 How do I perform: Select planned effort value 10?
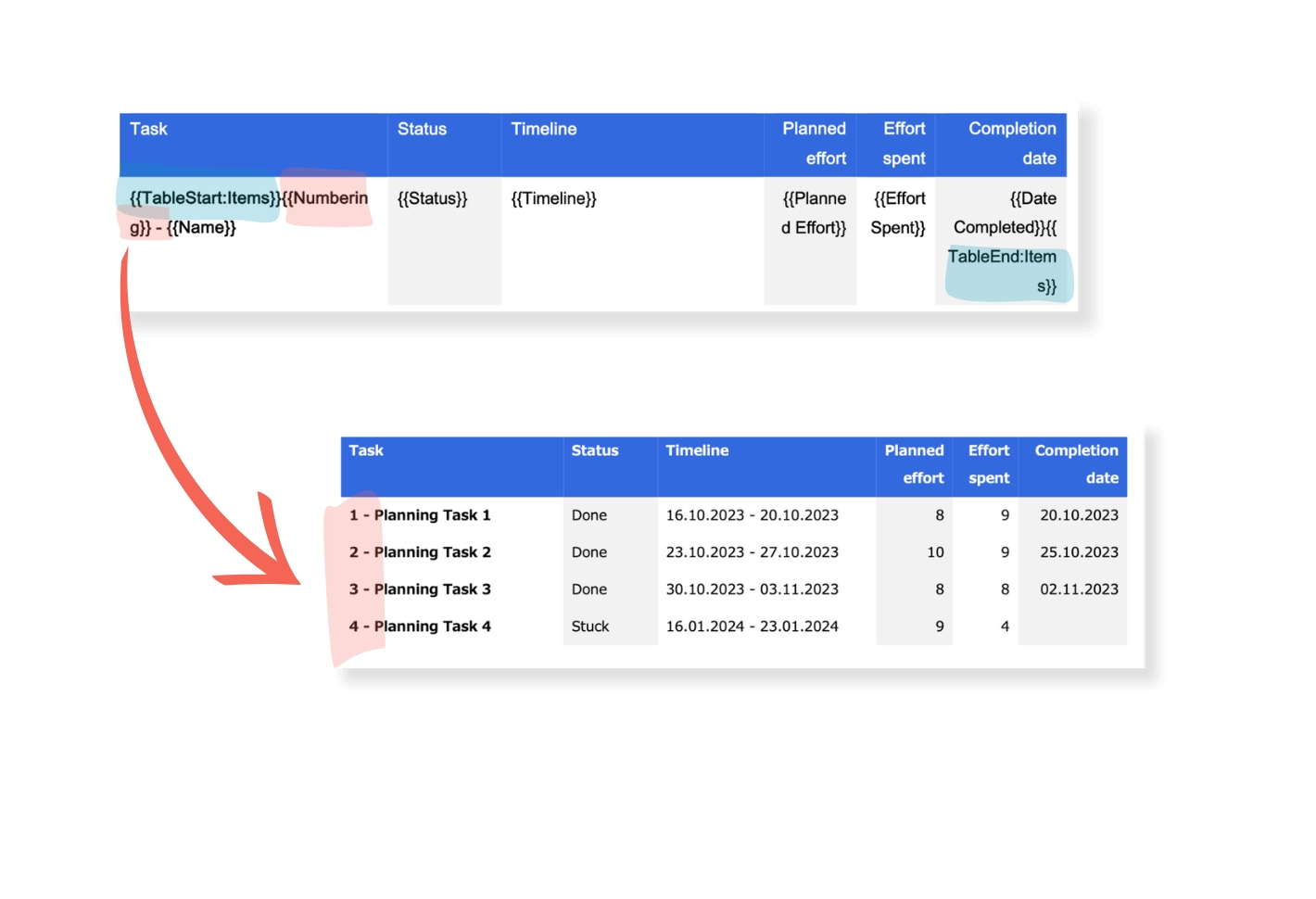(x=935, y=552)
